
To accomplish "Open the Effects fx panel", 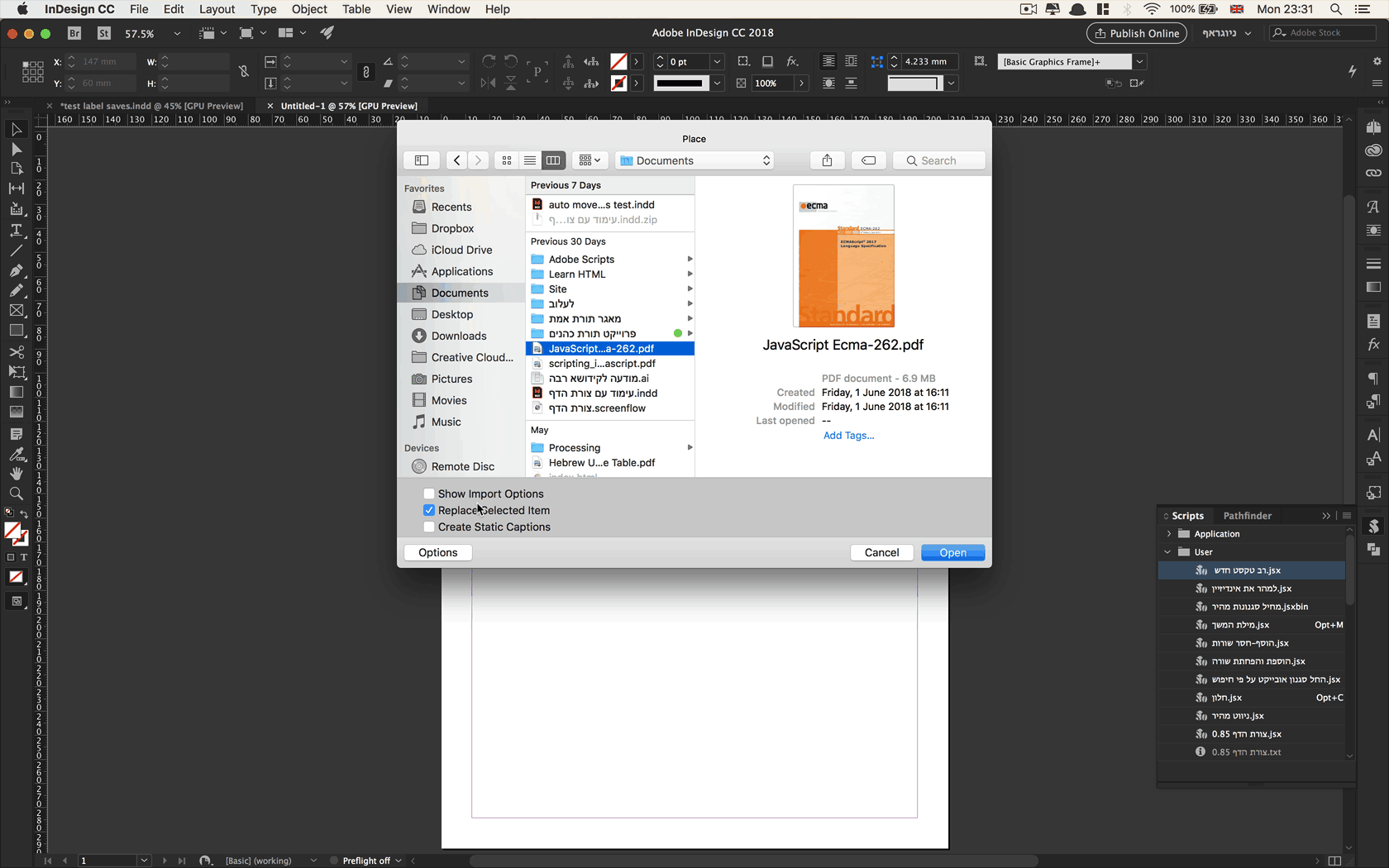I will 1372,345.
